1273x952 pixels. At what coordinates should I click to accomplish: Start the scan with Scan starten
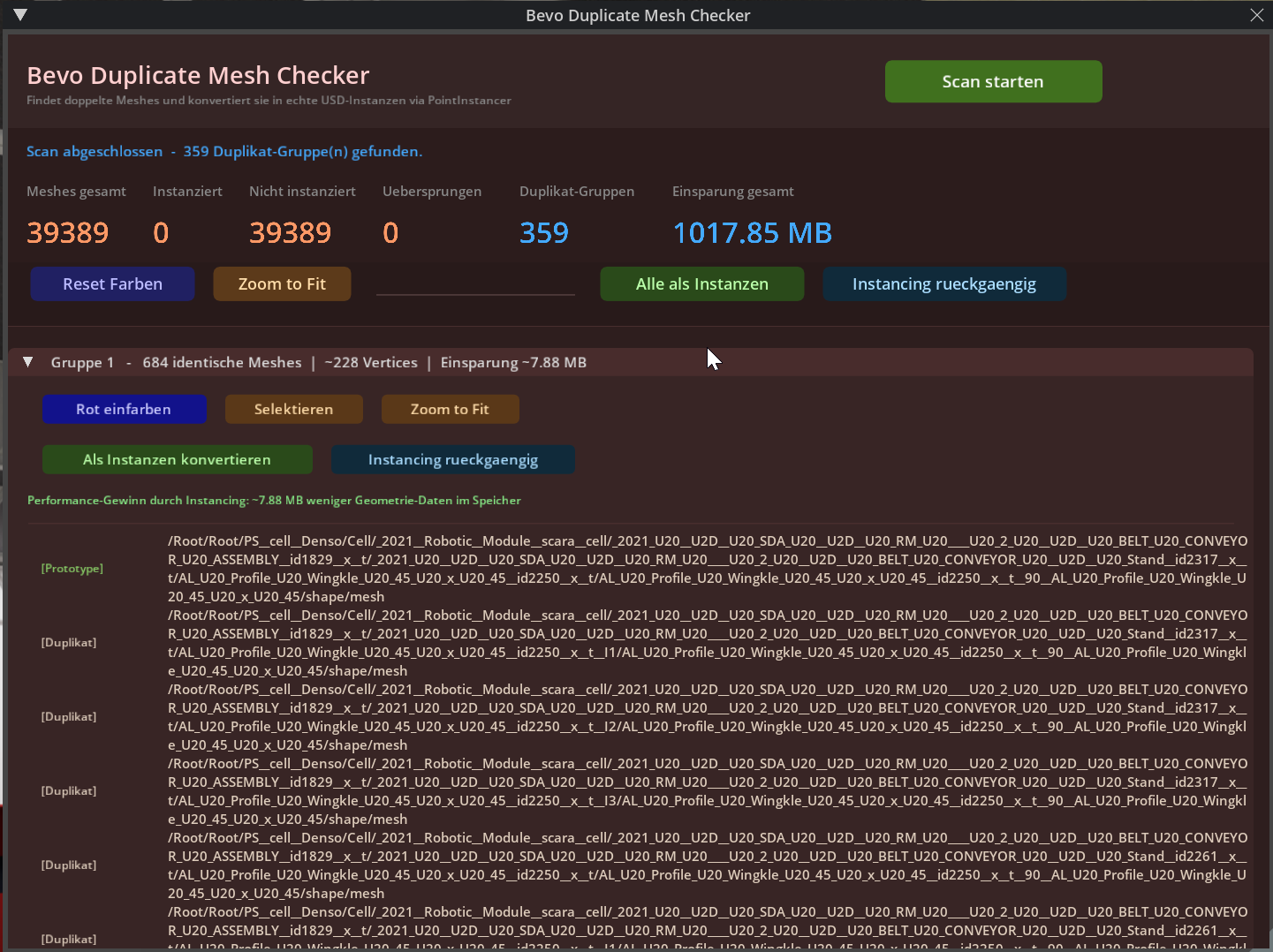coord(993,81)
